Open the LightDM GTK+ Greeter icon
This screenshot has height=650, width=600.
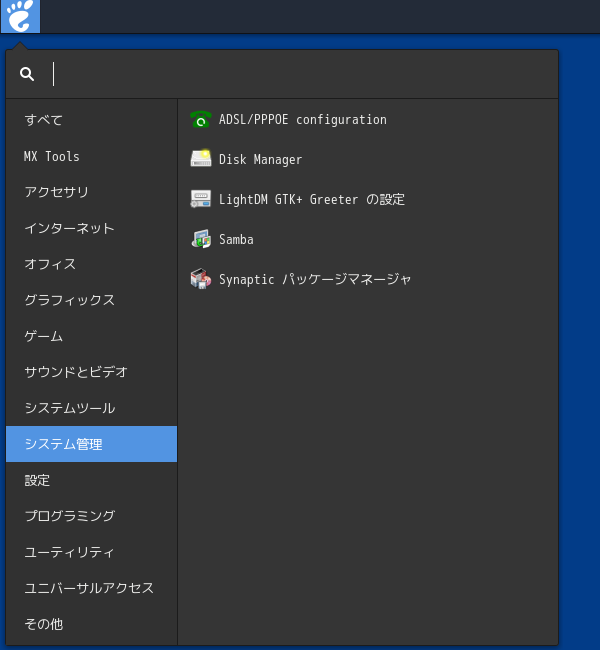point(201,199)
